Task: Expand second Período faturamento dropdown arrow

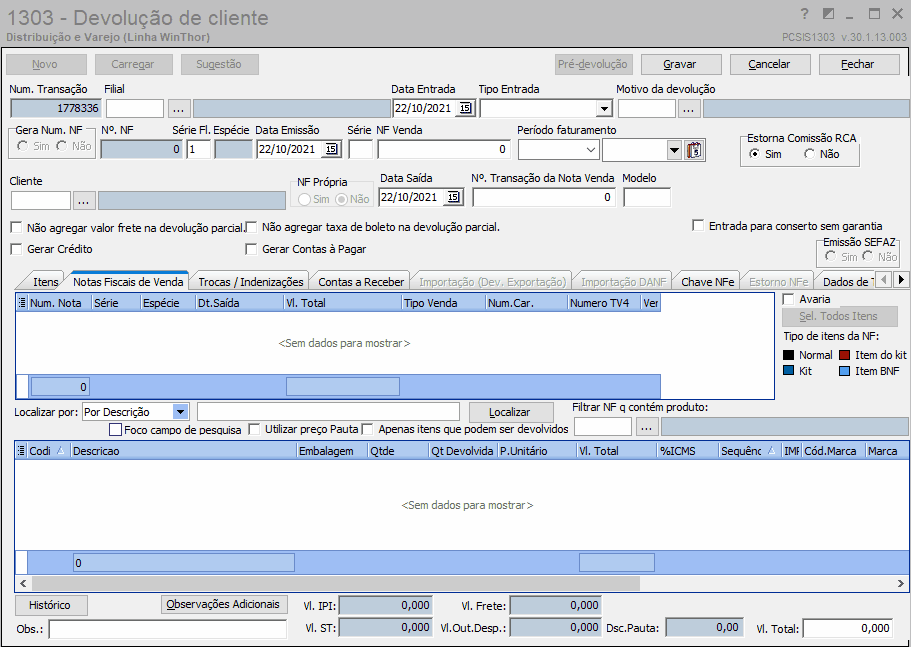Action: click(674, 150)
